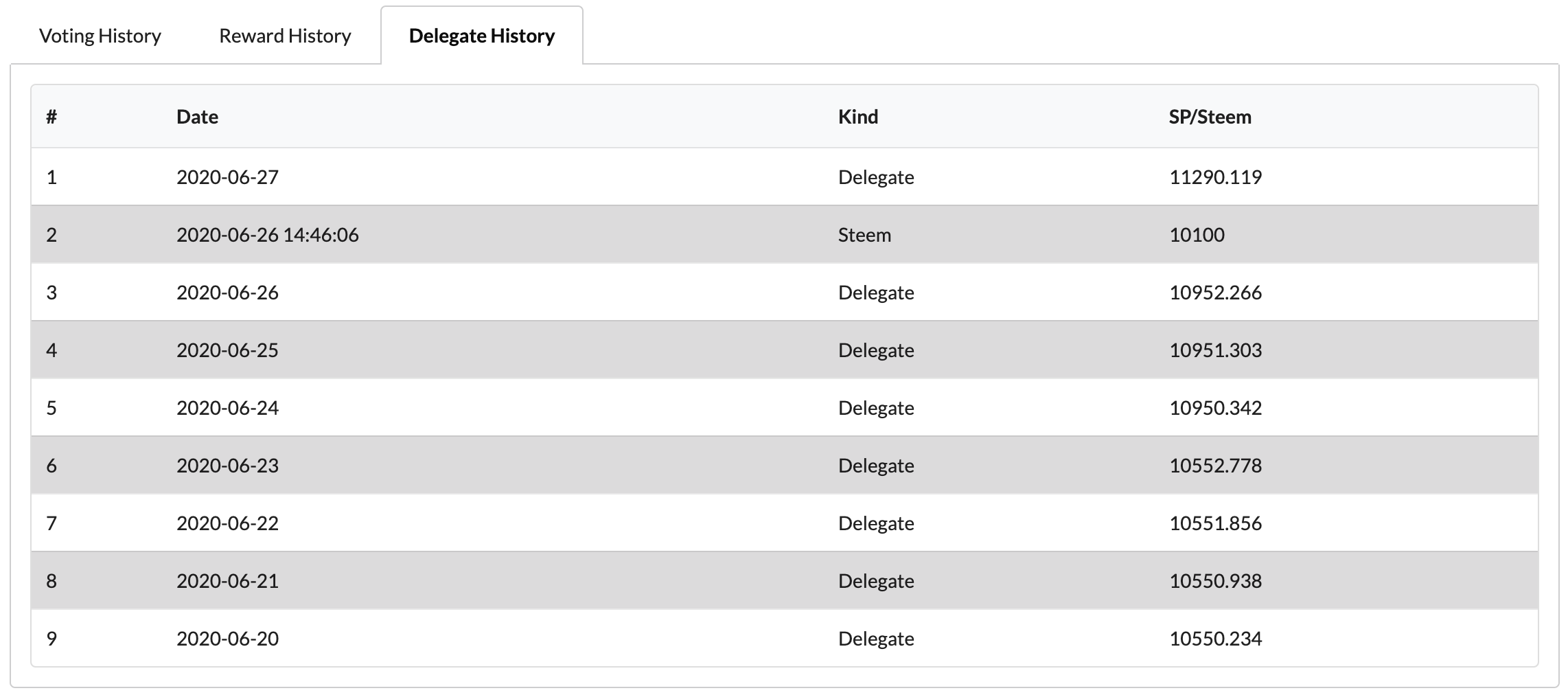Select the 10952.266 value in row 3
Screen dimensions: 1568x695
(x=1215, y=293)
